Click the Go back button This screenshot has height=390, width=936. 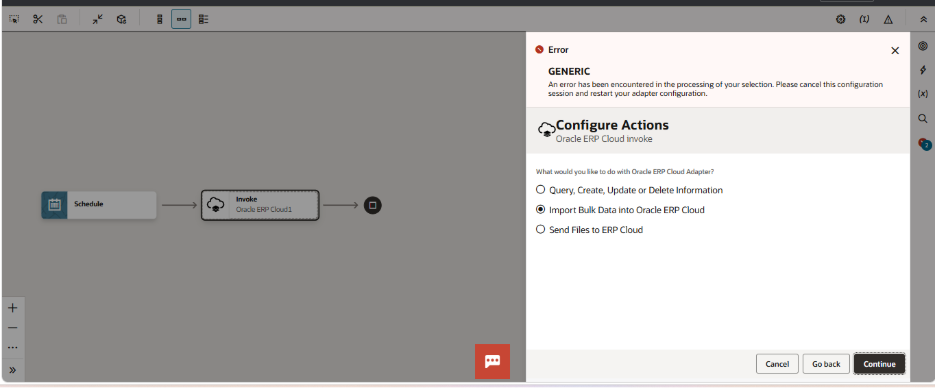(826, 364)
